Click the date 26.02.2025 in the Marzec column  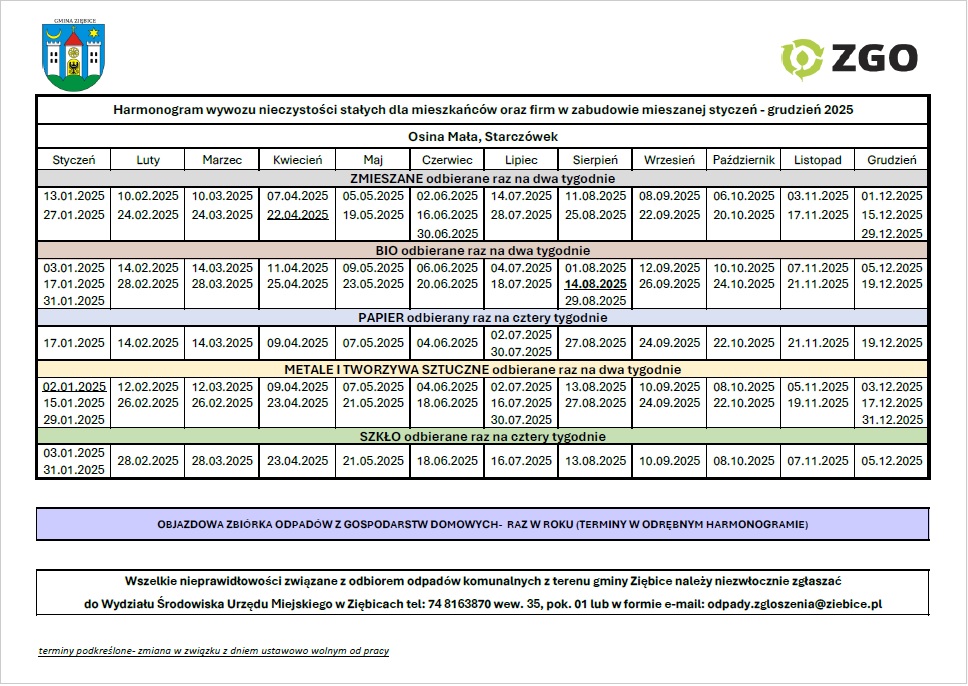pos(222,403)
